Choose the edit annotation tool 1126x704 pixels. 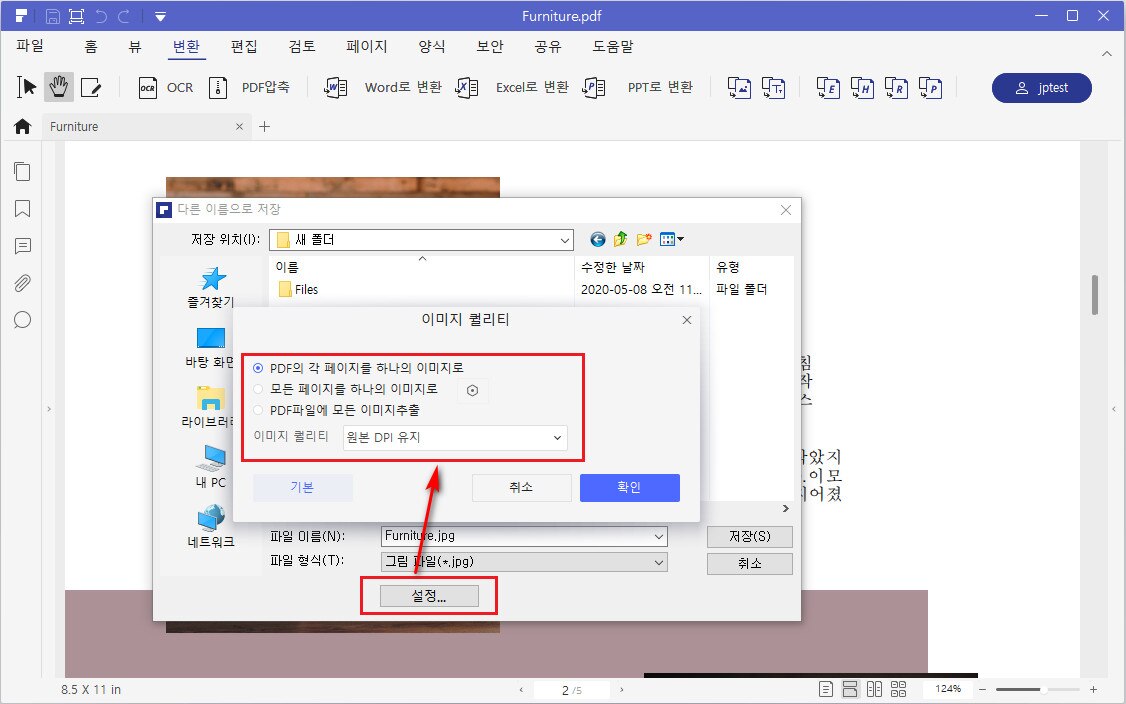tap(91, 88)
